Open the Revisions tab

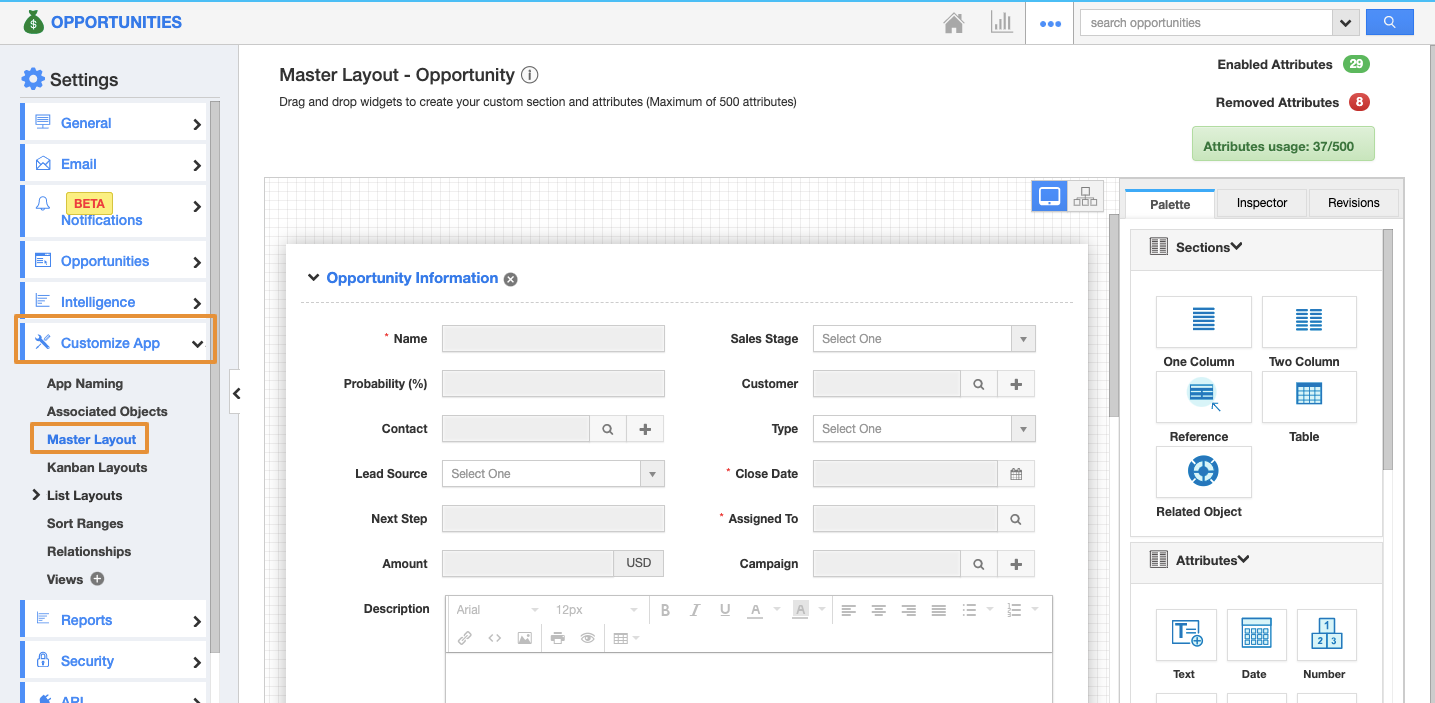(1353, 203)
